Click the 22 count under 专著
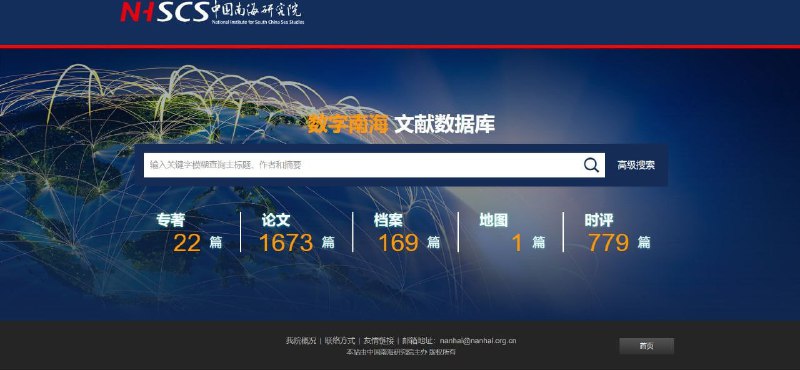Viewport: 800px width, 370px height. click(x=187, y=243)
